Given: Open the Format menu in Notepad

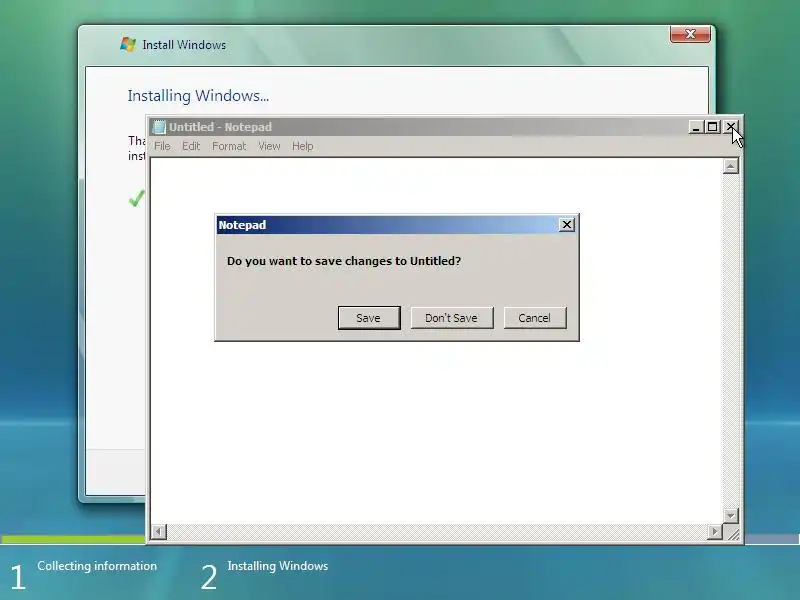Looking at the screenshot, I should (229, 146).
